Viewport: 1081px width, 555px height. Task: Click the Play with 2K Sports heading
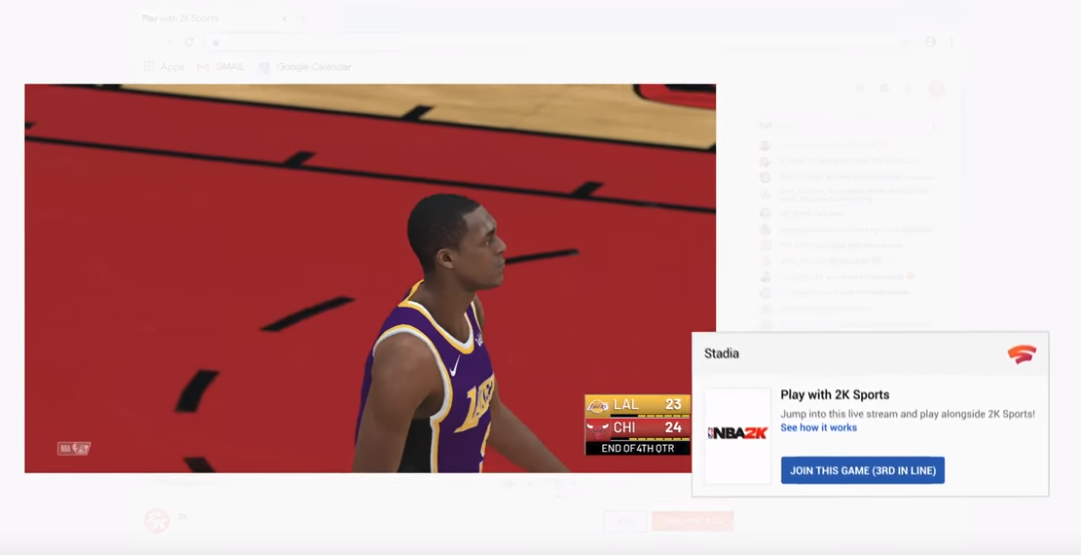click(x=835, y=394)
